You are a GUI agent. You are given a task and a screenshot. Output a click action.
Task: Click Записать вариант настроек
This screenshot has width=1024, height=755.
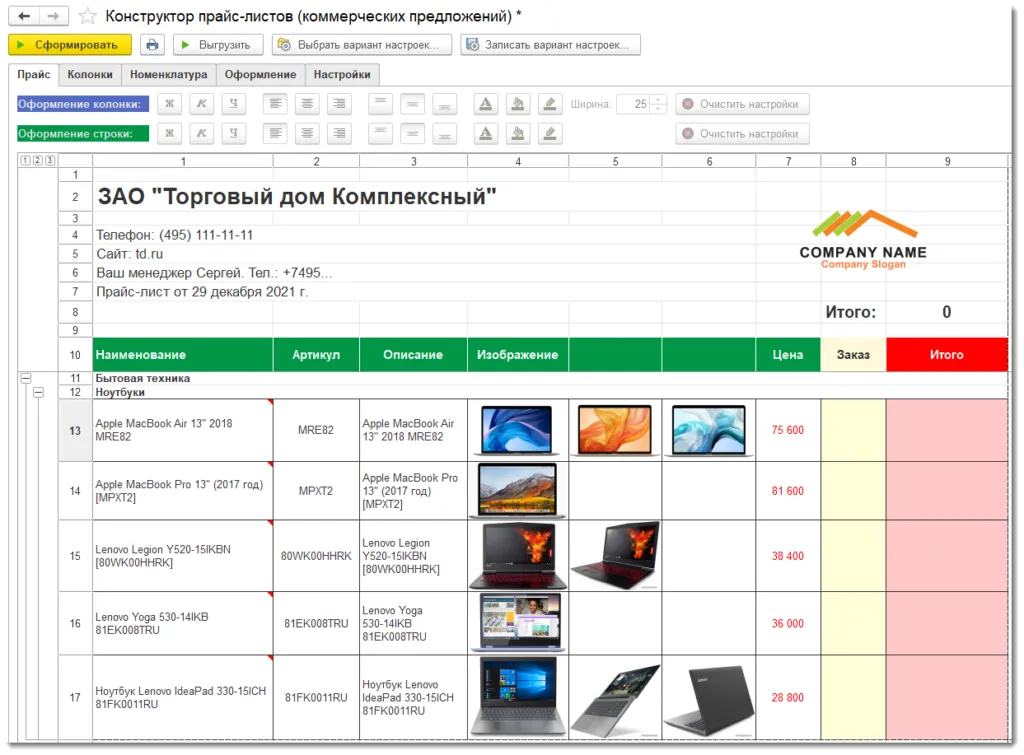[551, 45]
